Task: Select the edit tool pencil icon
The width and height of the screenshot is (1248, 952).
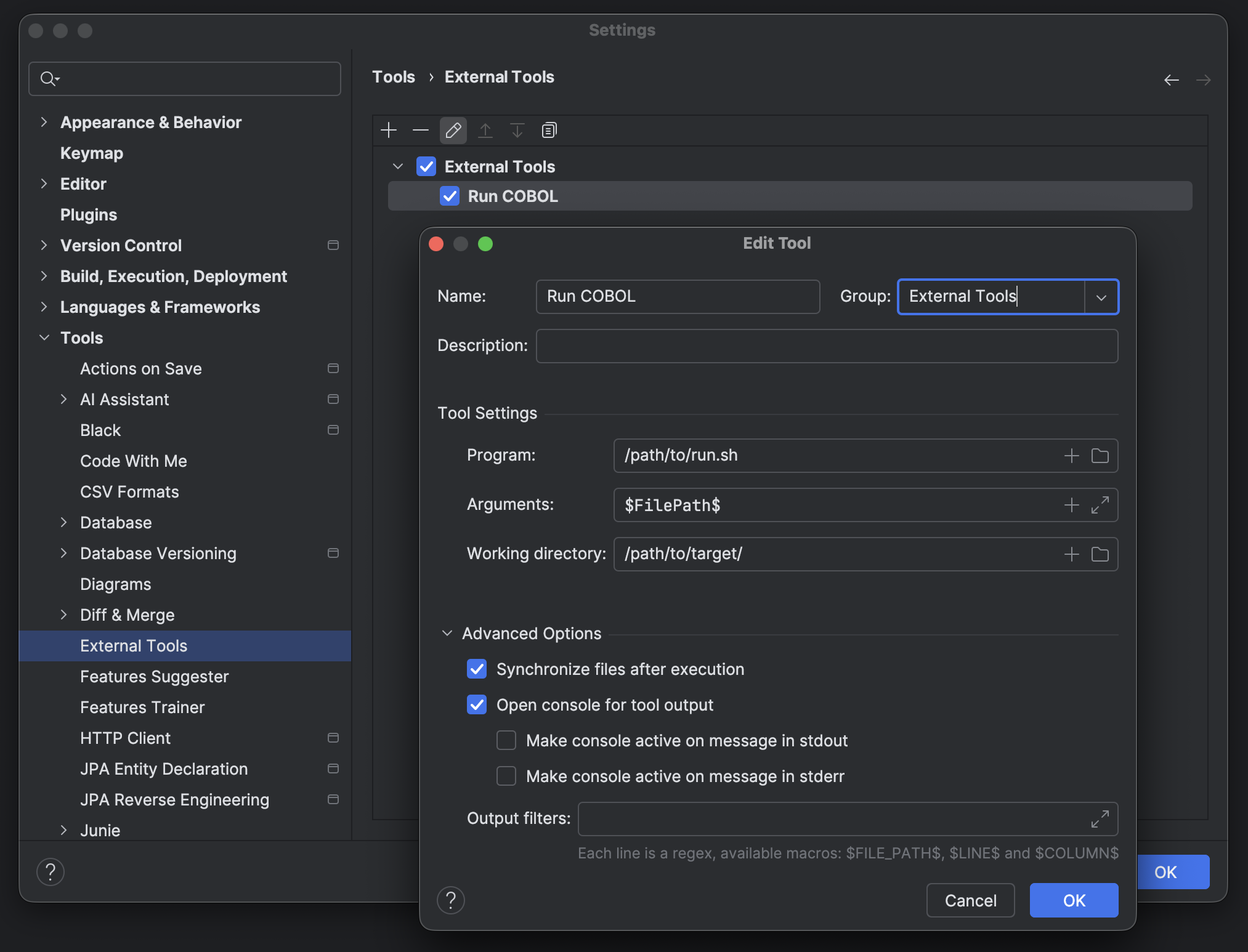Action: click(453, 130)
